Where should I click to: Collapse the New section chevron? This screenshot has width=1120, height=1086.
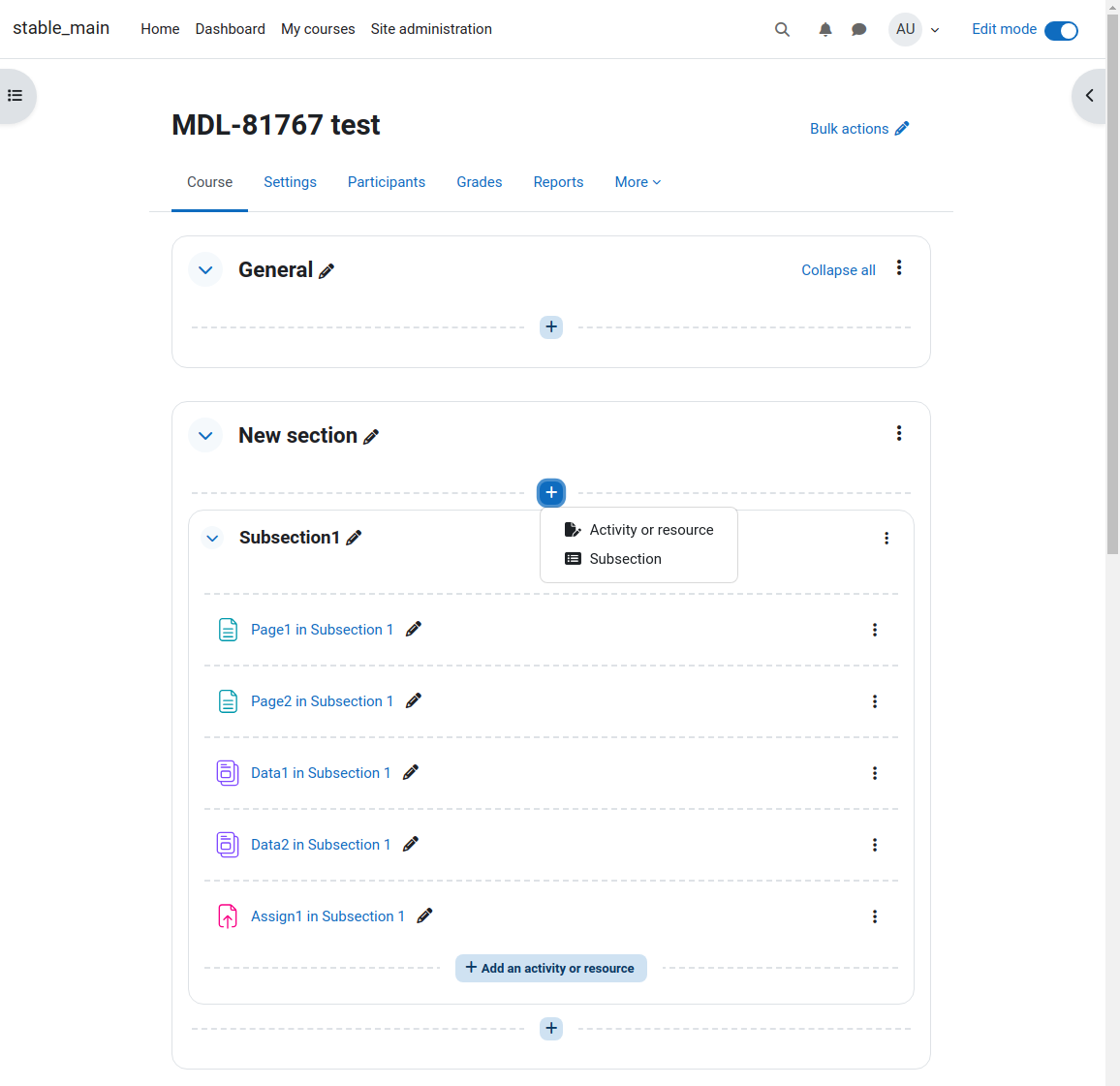click(205, 436)
